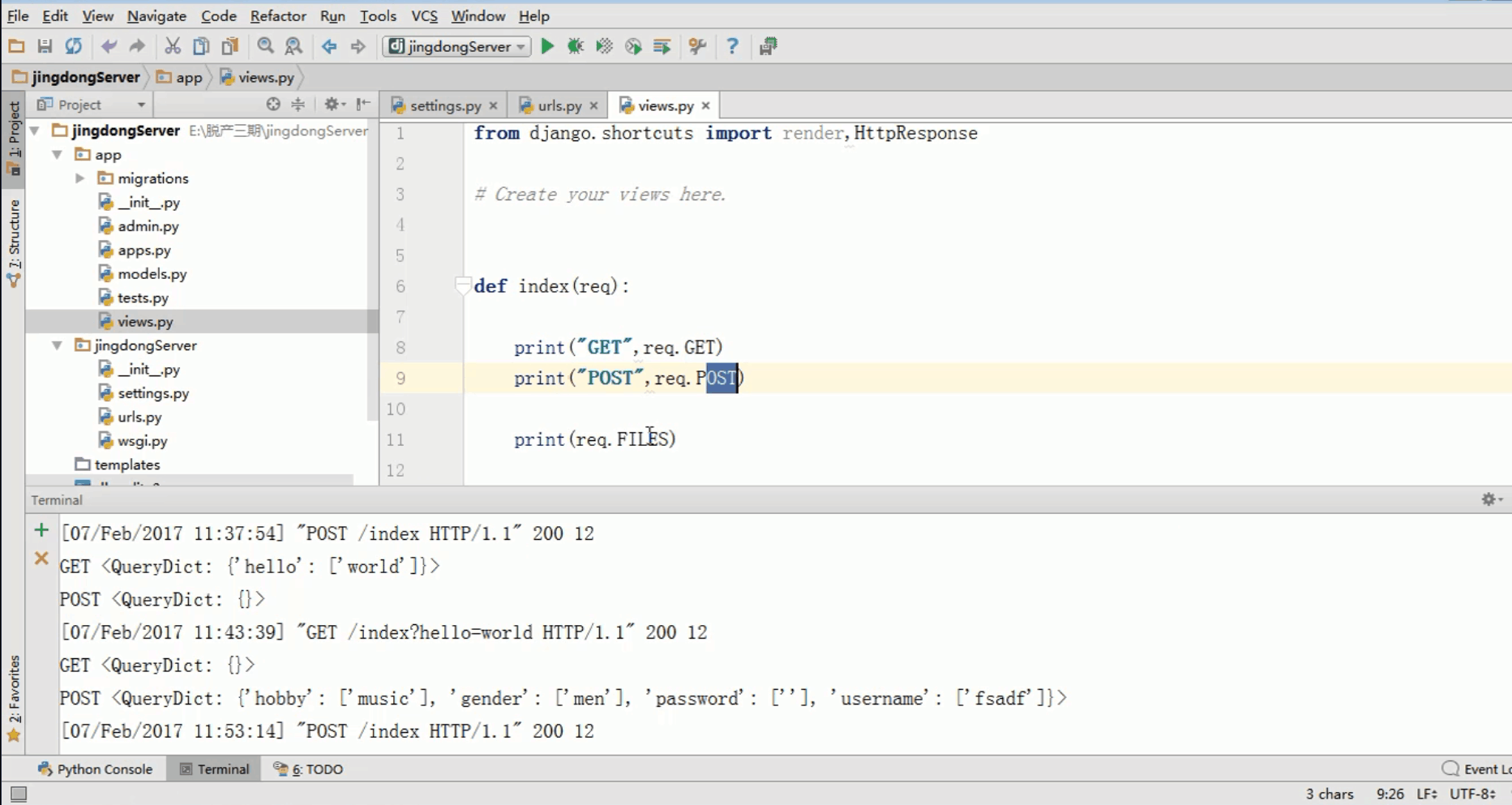
Task: Click the LF line separator selector
Action: click(x=1427, y=794)
